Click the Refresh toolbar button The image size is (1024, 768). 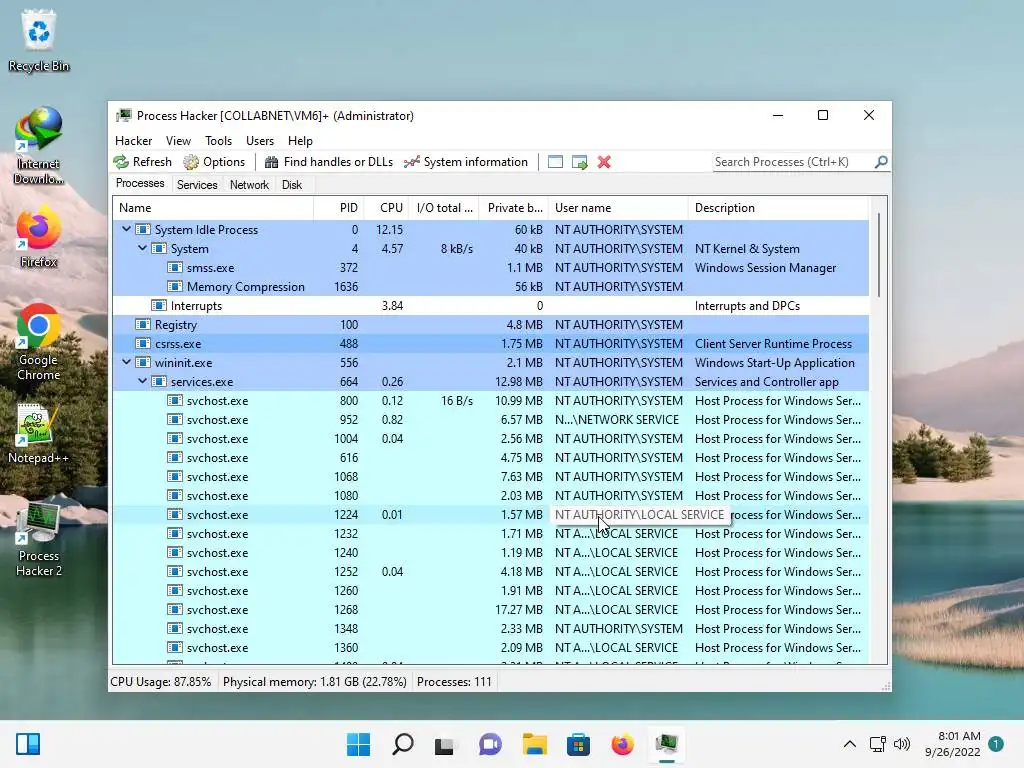(142, 162)
